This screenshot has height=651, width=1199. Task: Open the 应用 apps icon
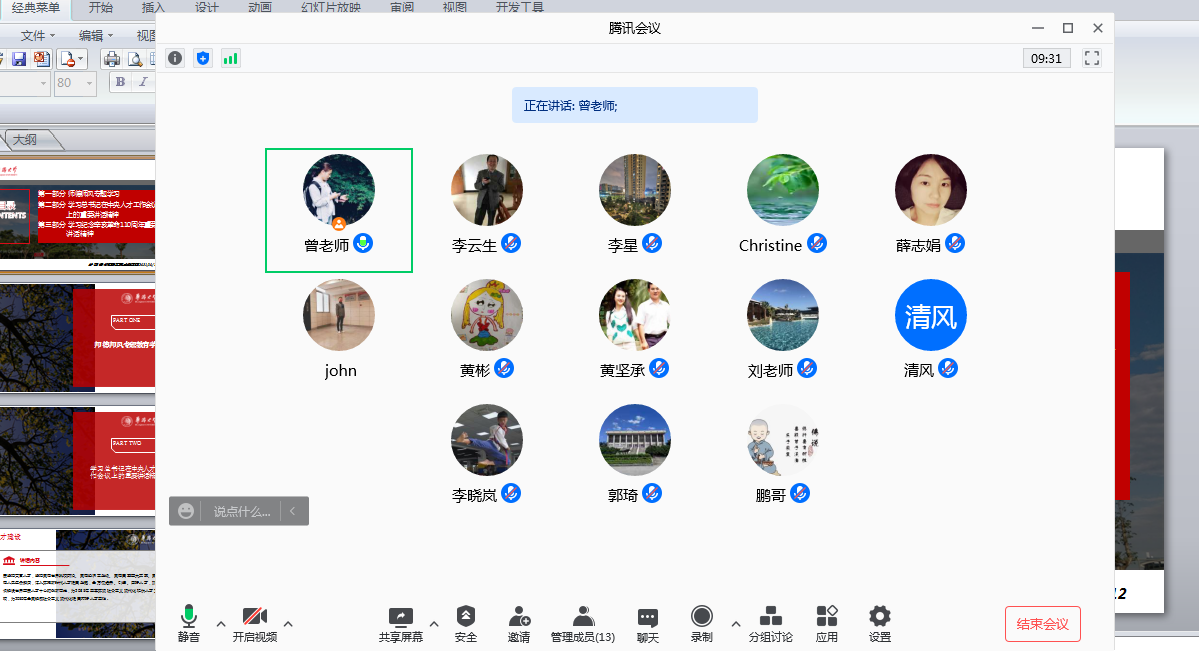(826, 617)
